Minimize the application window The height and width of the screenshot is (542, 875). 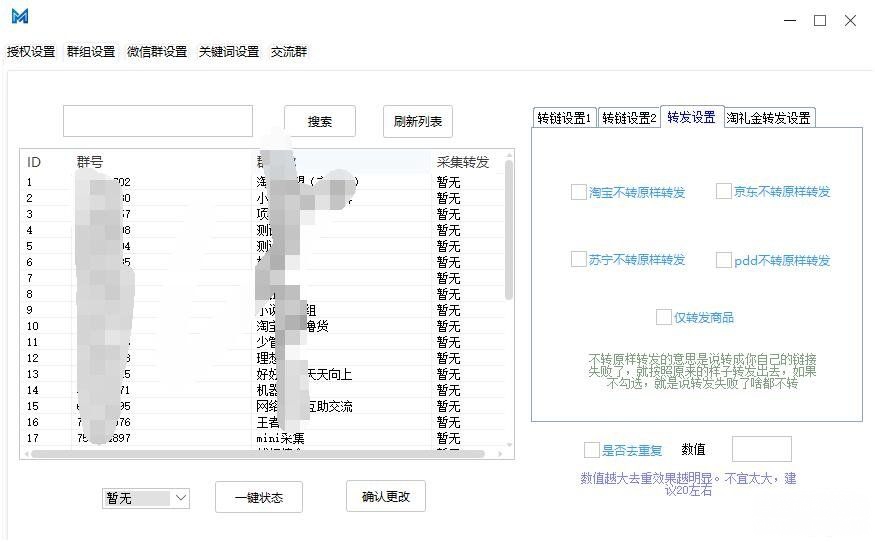click(x=790, y=21)
